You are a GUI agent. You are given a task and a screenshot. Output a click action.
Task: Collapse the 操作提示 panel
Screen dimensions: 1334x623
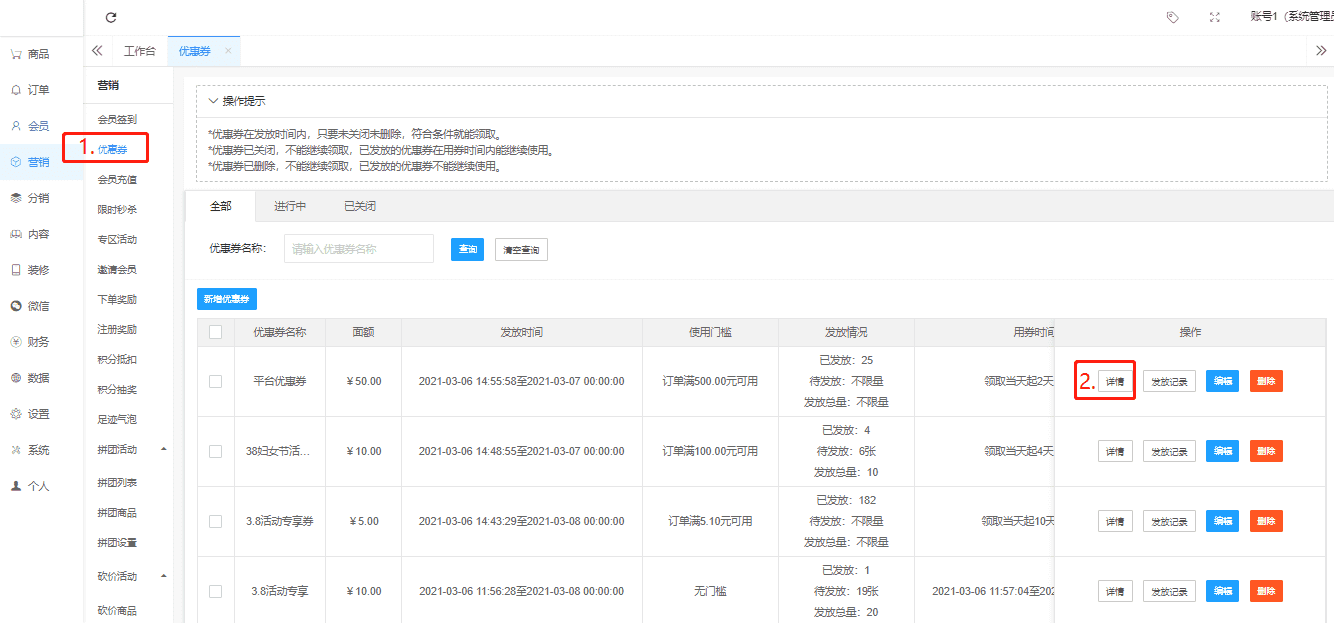point(213,101)
